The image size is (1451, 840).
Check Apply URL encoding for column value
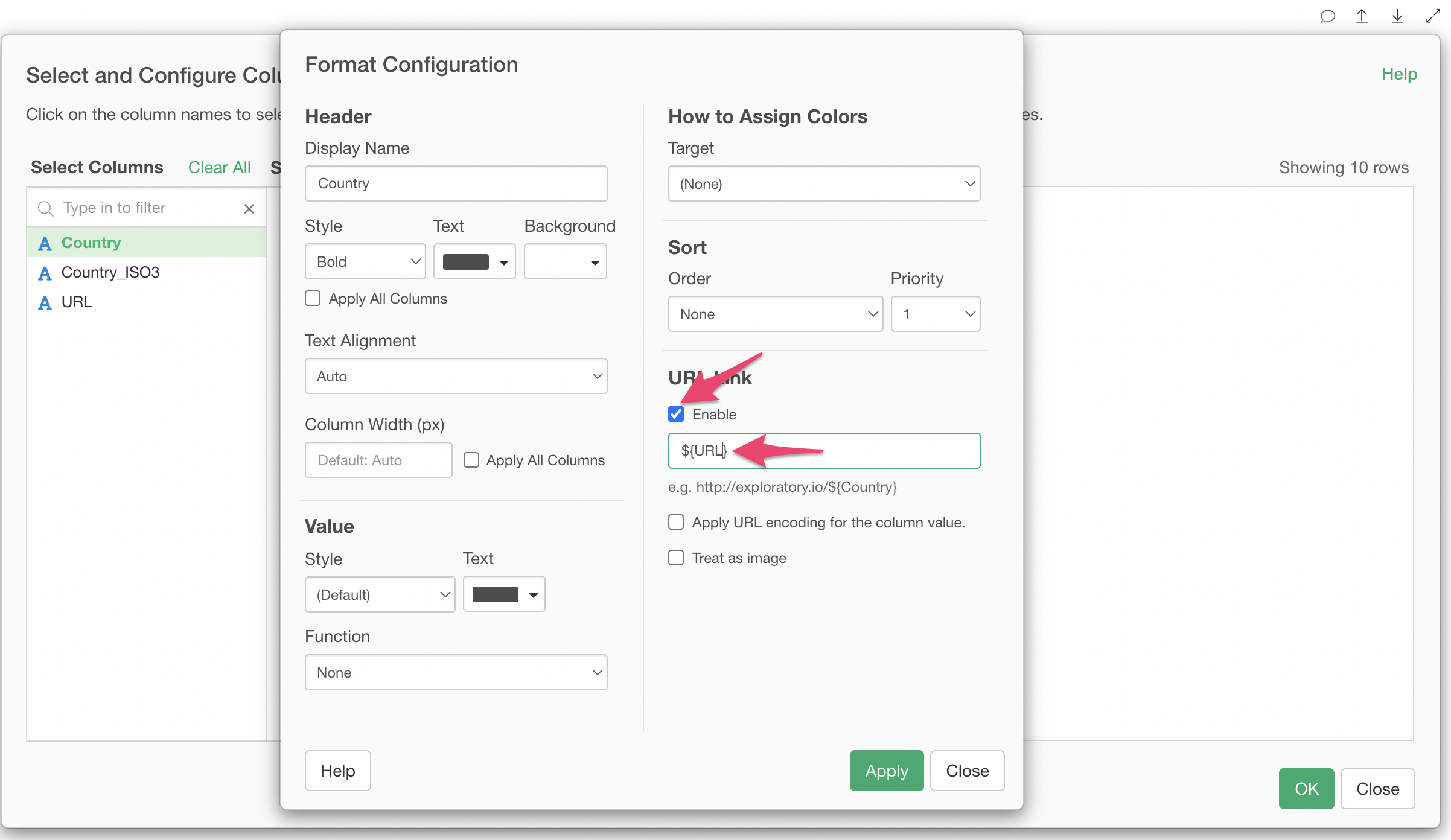pyautogui.click(x=676, y=522)
